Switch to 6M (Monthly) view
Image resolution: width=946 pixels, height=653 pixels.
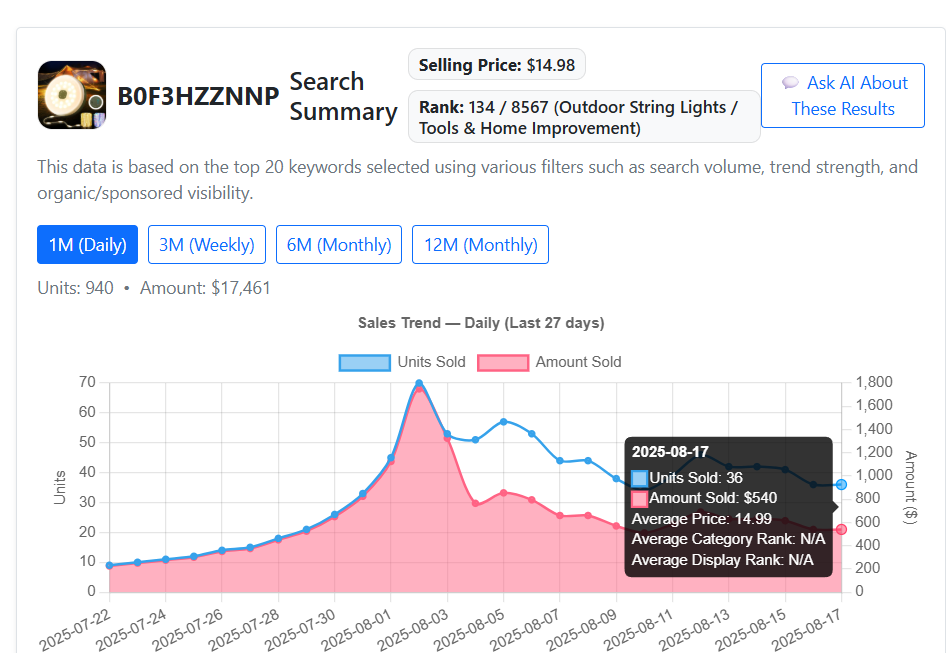point(339,244)
